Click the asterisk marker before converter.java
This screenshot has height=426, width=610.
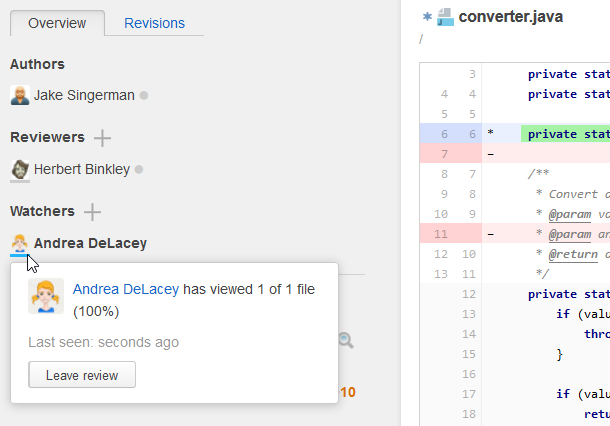[426, 17]
